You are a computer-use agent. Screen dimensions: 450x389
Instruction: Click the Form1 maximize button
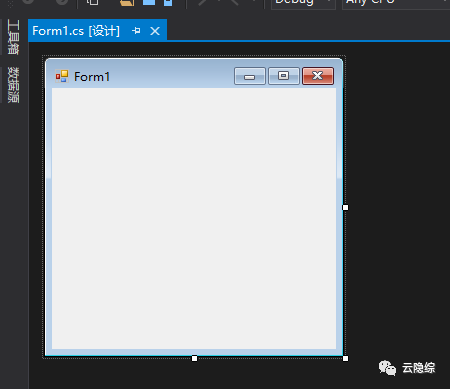point(284,76)
